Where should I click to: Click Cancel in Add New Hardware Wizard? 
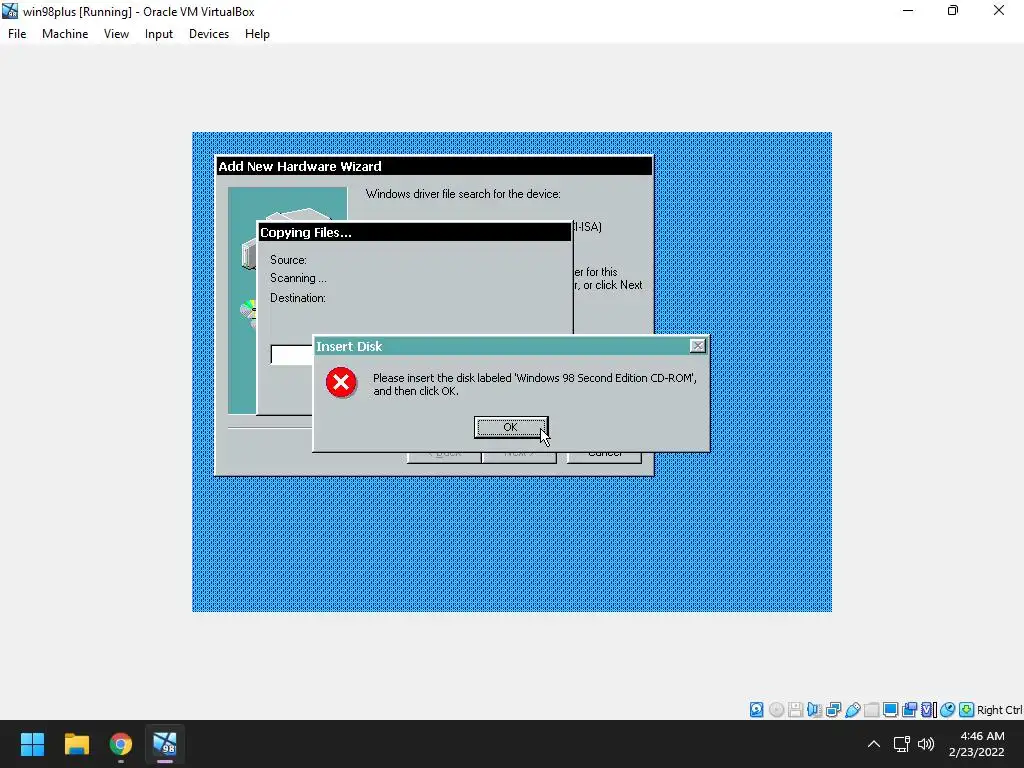pyautogui.click(x=604, y=455)
